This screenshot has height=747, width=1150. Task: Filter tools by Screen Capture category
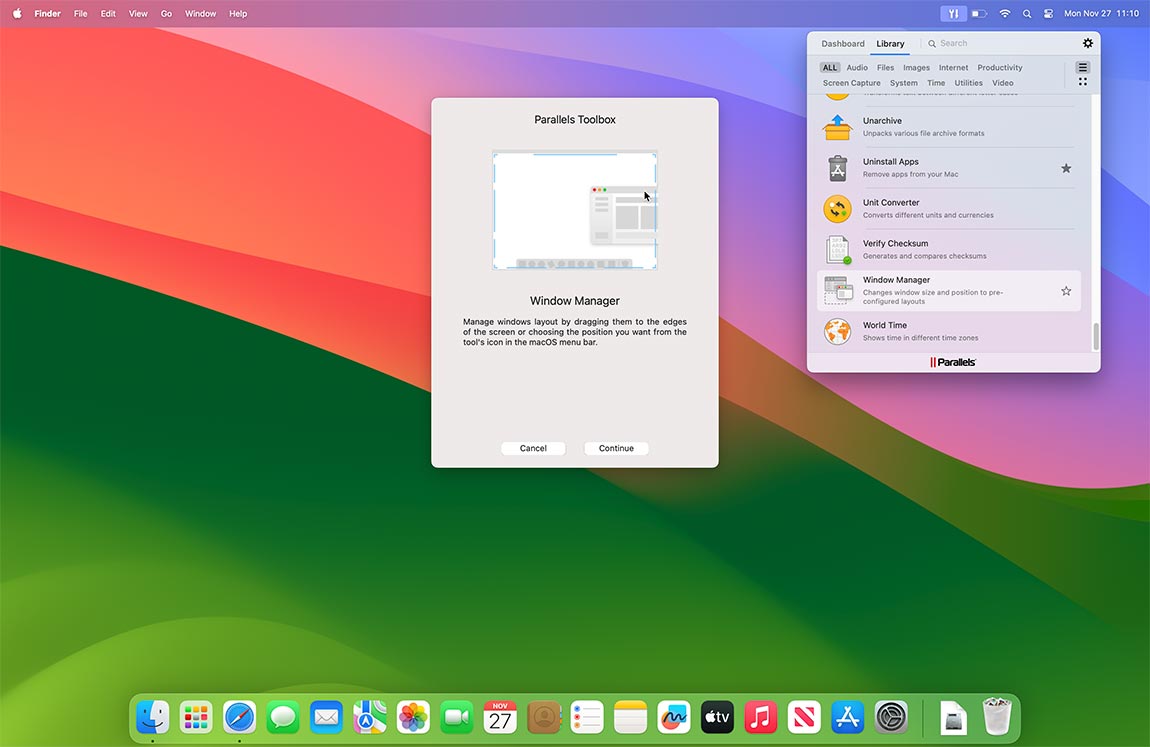[x=851, y=83]
